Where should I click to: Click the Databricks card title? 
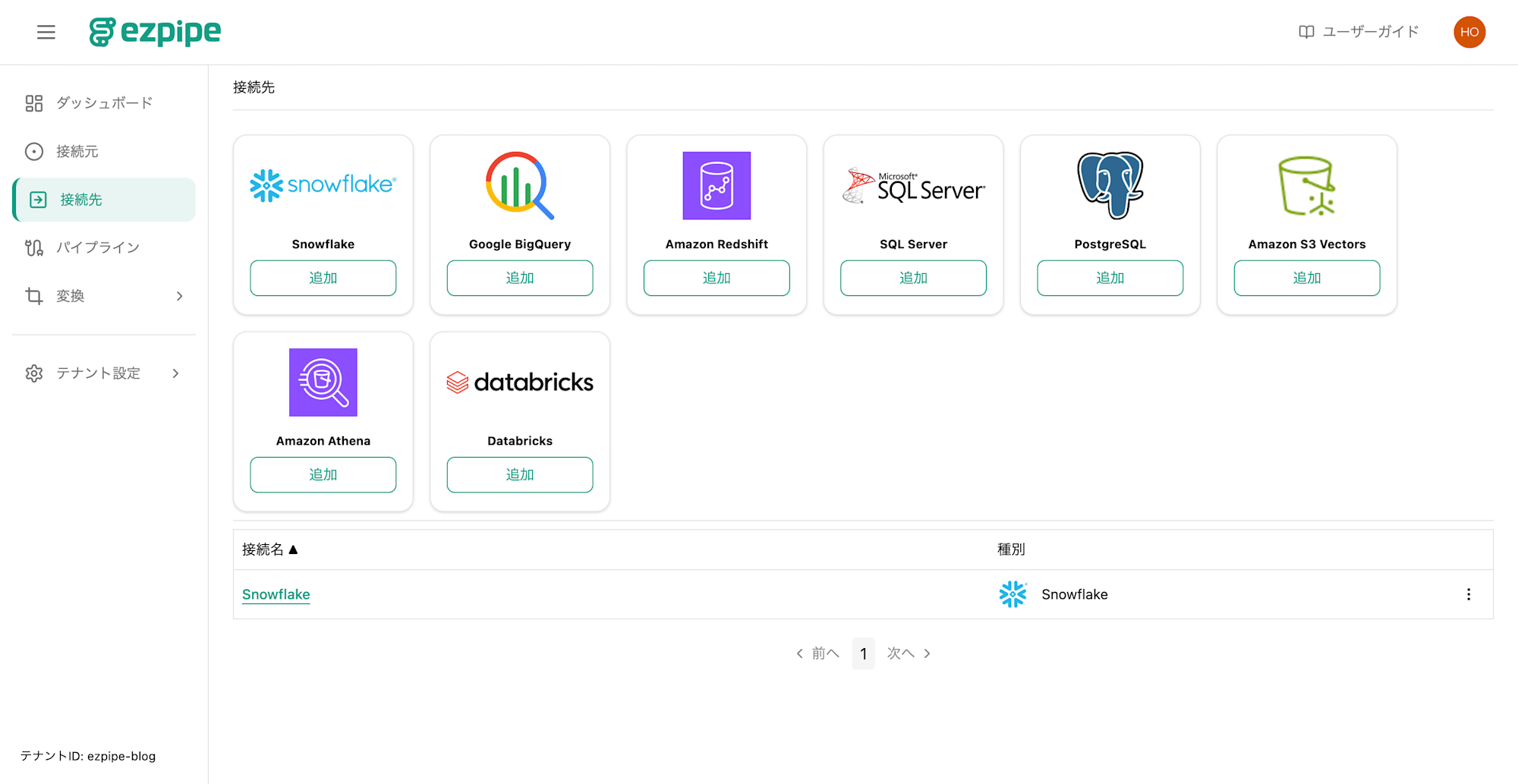point(520,441)
